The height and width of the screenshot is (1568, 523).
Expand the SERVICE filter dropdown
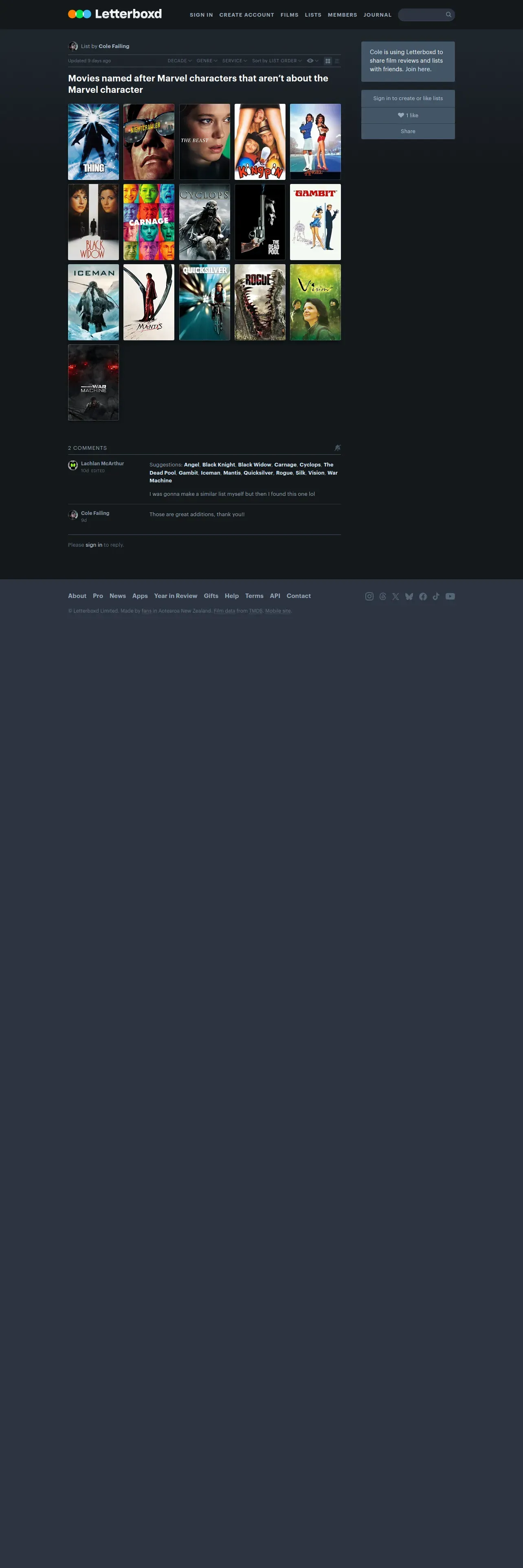234,61
